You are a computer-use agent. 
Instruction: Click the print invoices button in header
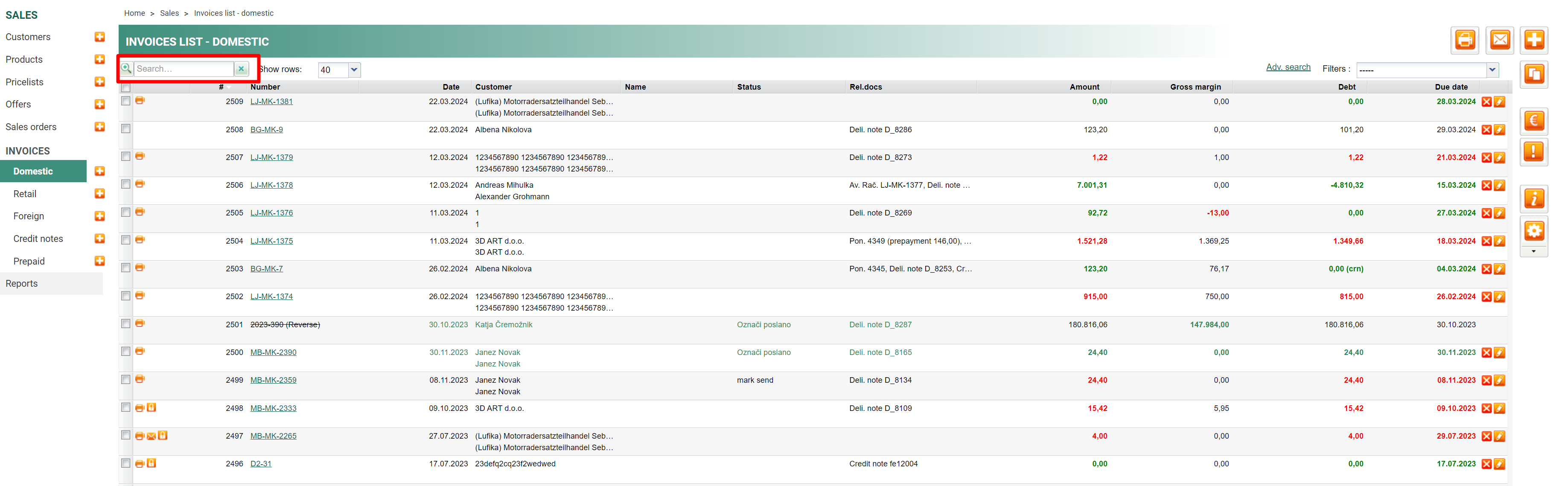point(1465,41)
